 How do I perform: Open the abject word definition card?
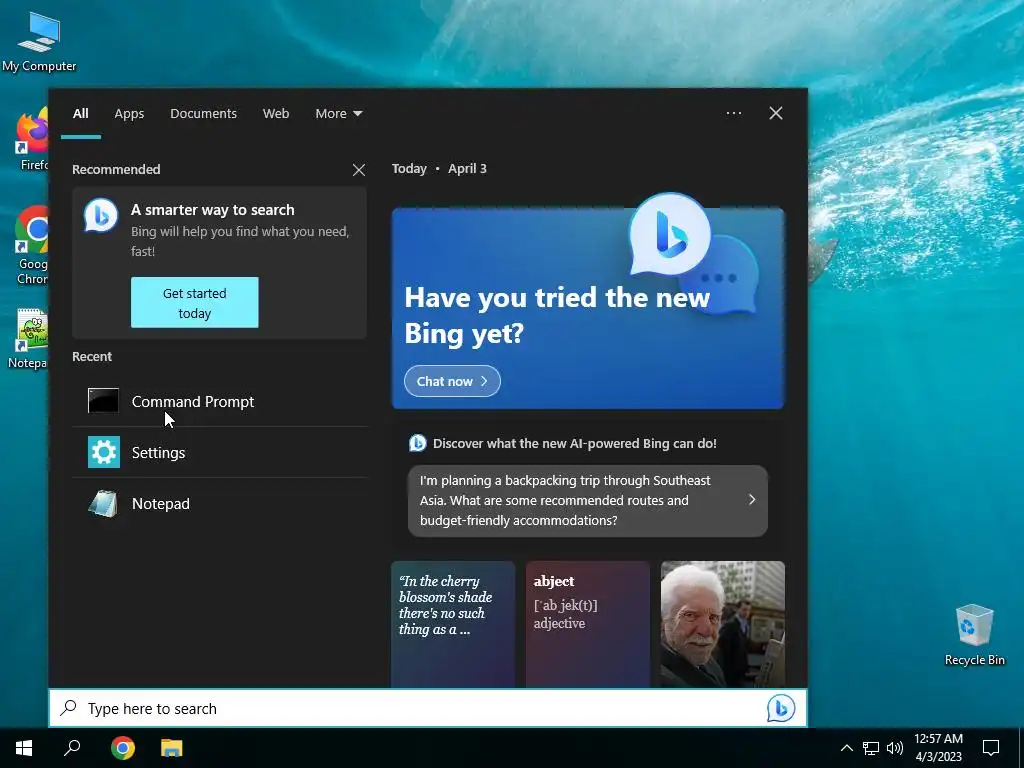(588, 624)
